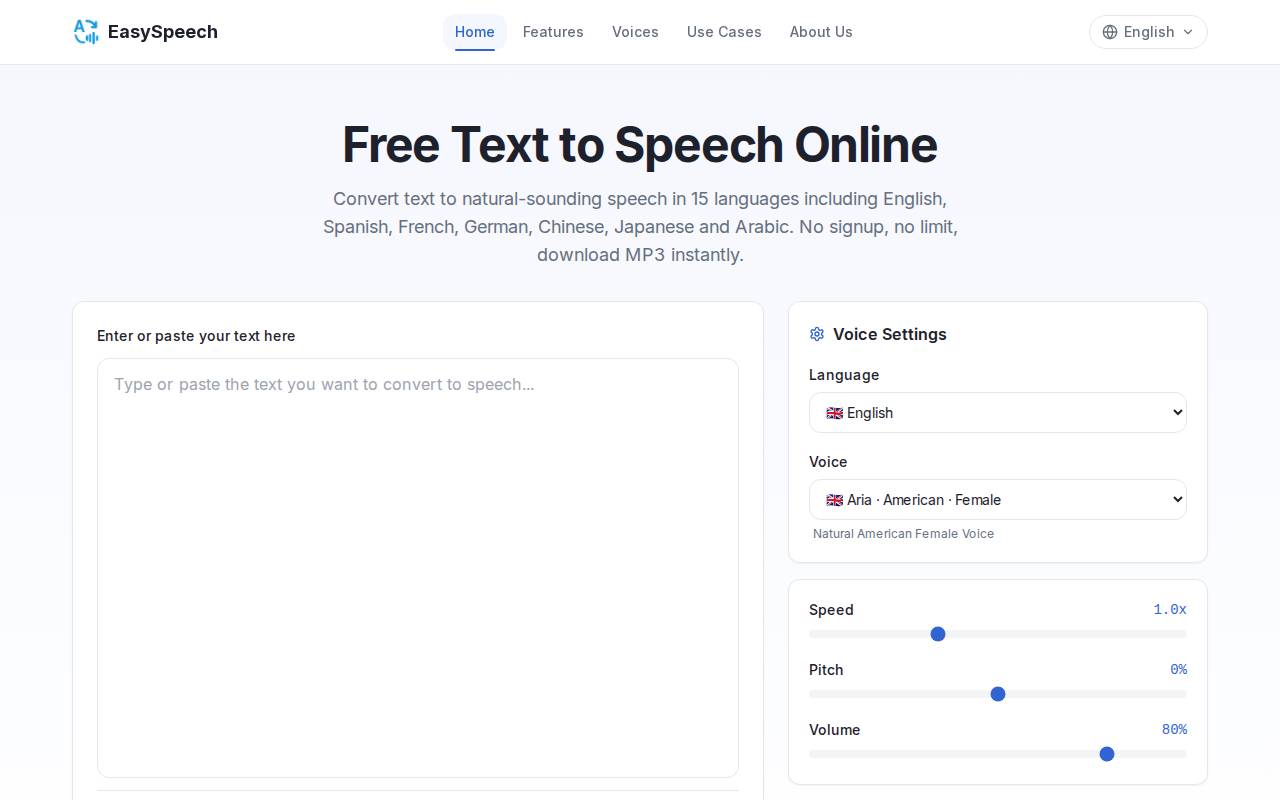Open the Features menu item

pos(553,32)
